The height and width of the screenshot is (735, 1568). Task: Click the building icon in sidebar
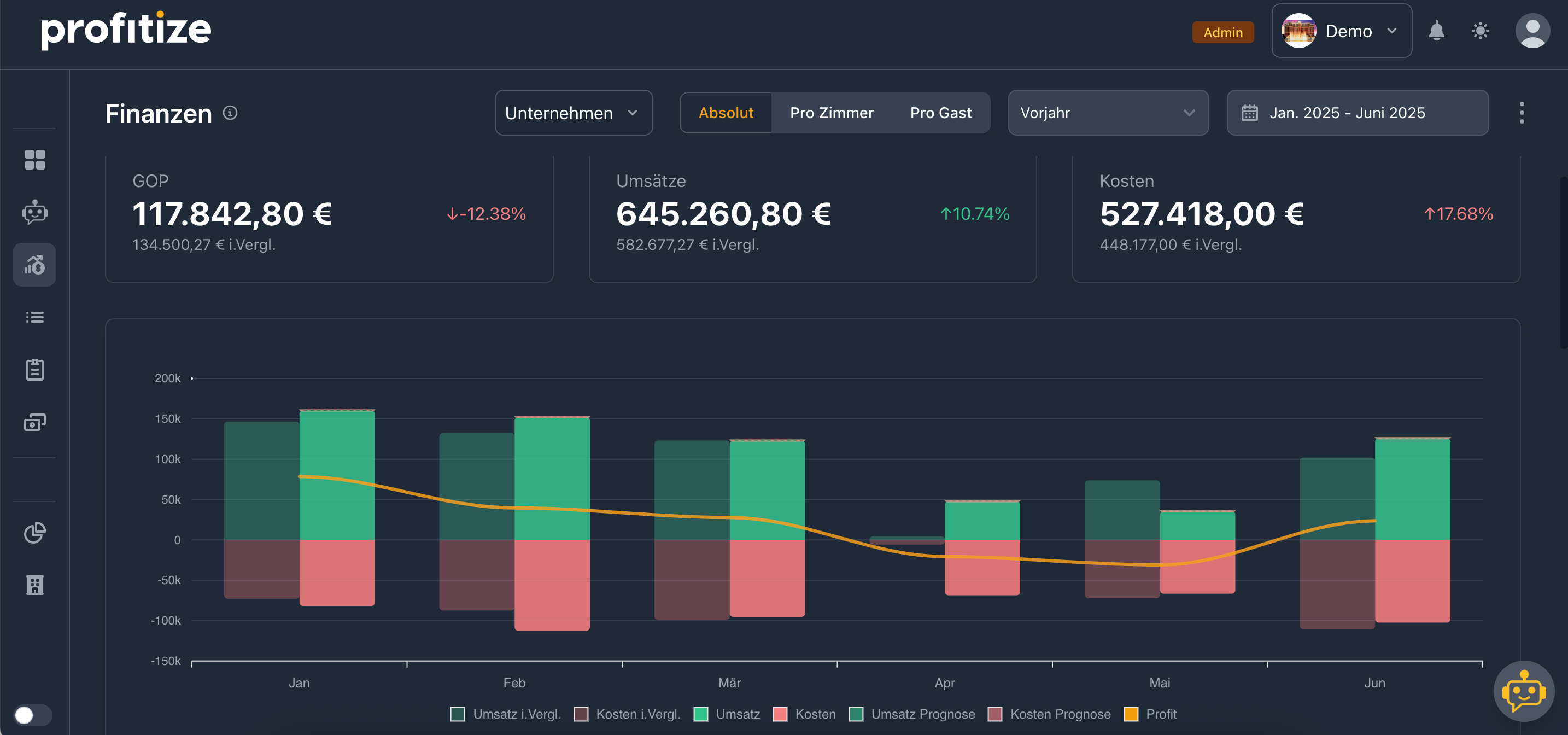click(x=34, y=585)
